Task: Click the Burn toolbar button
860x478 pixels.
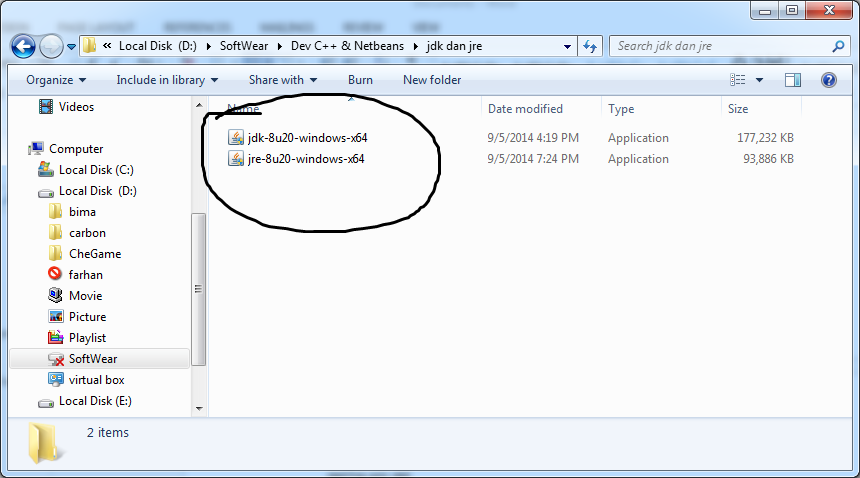Action: [360, 80]
